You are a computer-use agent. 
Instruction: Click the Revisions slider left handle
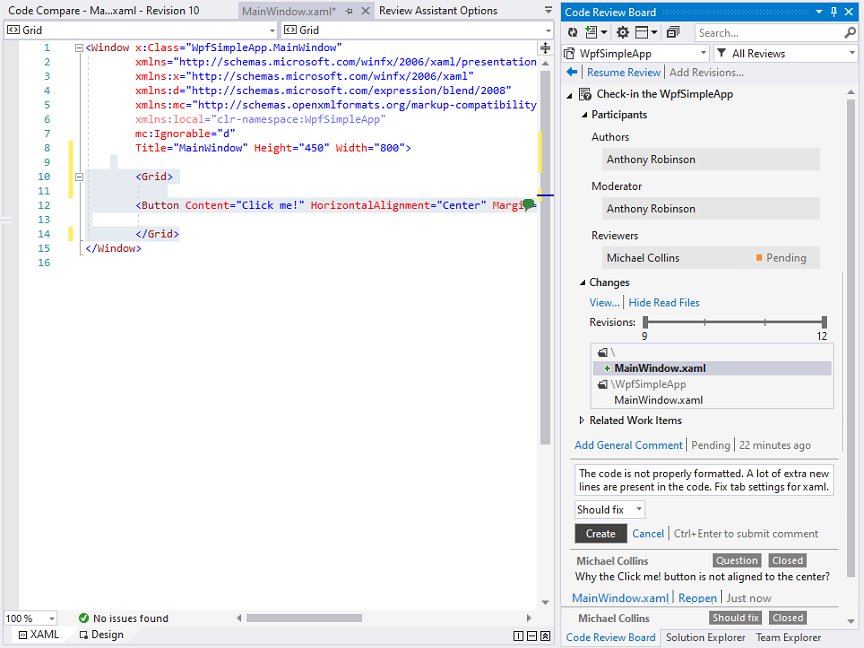pos(645,322)
